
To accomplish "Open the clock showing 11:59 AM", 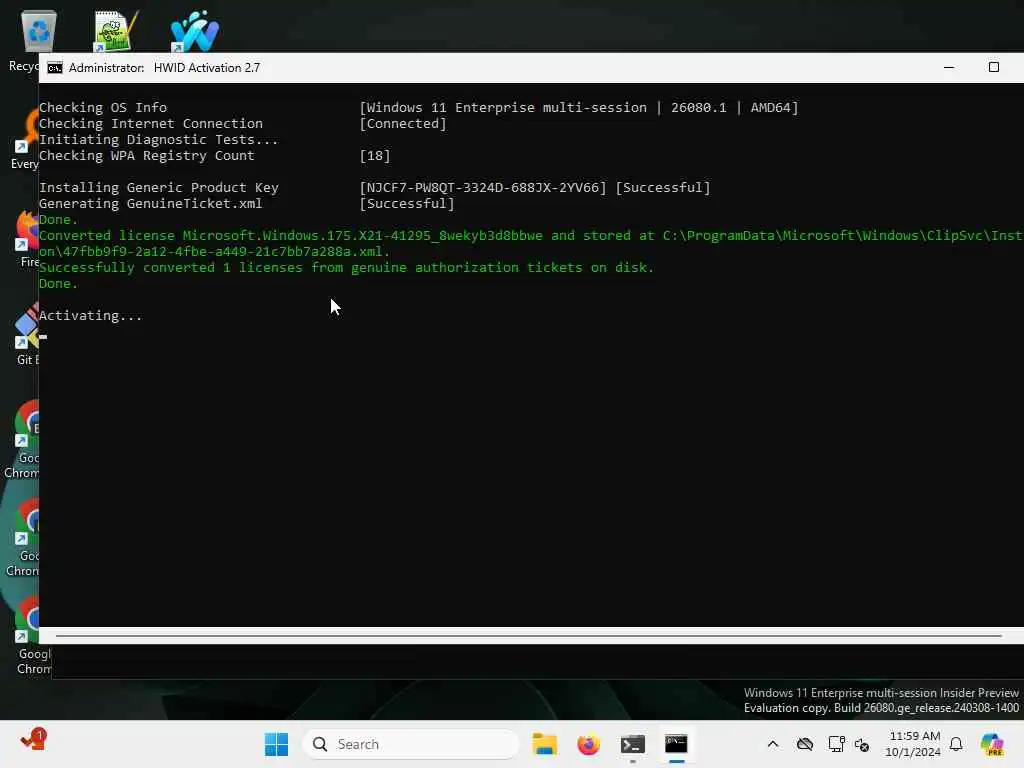I will (x=913, y=744).
